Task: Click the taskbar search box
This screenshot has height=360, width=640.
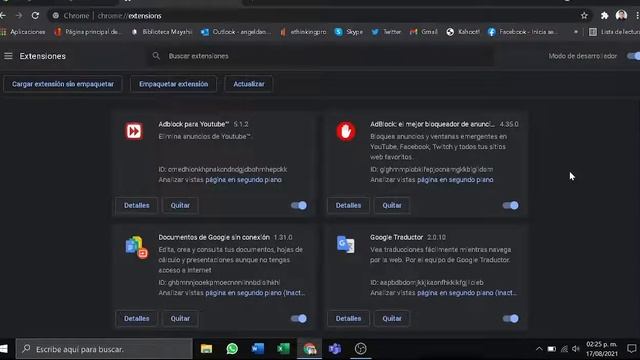Action: [x=104, y=349]
